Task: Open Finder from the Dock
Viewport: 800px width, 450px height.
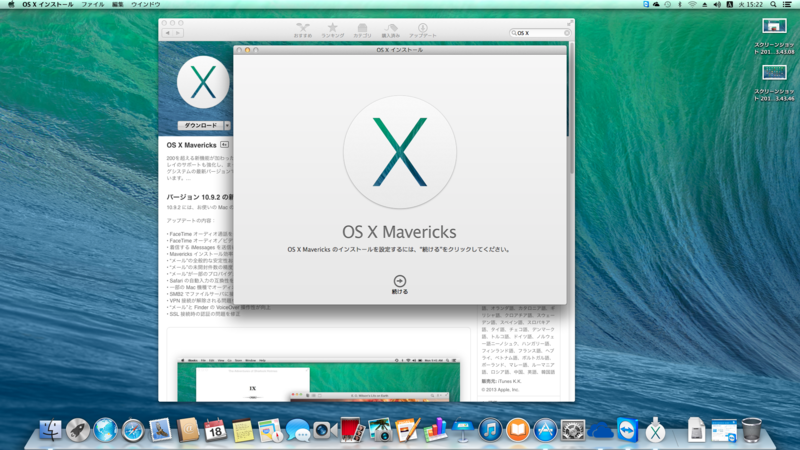Action: tap(51, 430)
